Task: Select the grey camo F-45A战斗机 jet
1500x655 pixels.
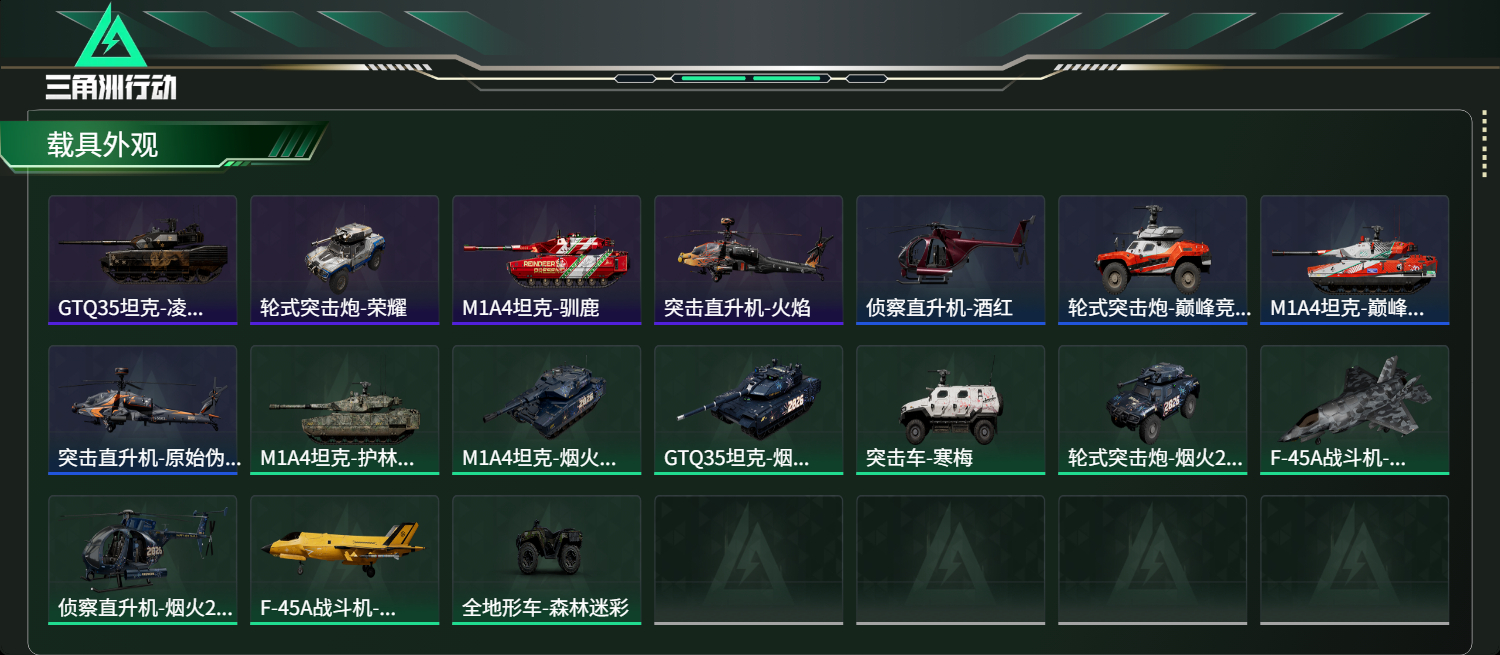Action: pyautogui.click(x=1354, y=410)
